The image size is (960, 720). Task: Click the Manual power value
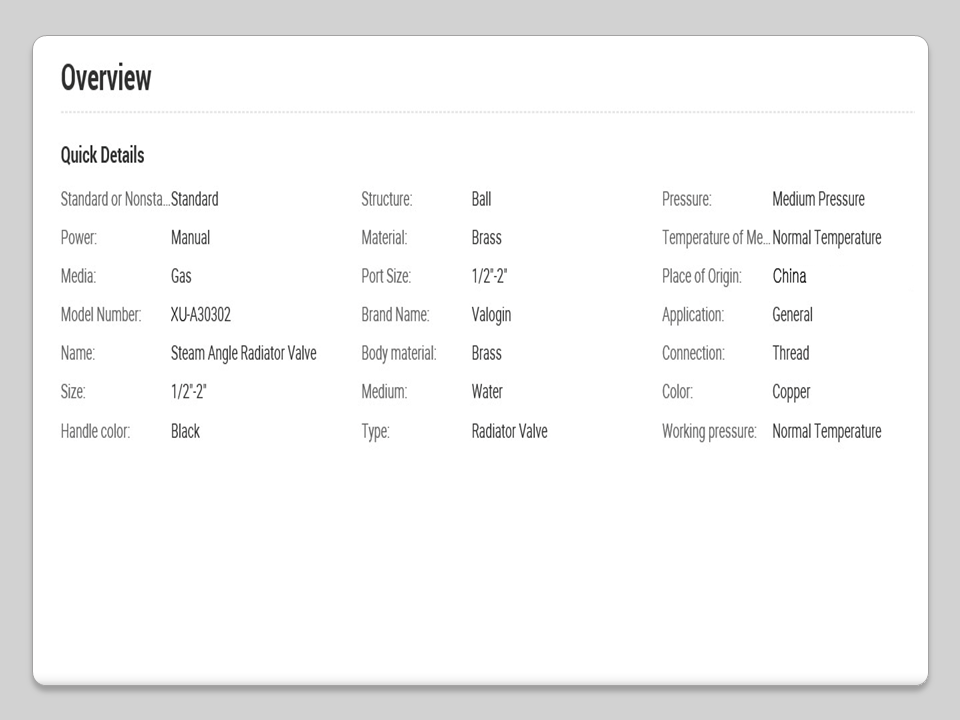[190, 238]
